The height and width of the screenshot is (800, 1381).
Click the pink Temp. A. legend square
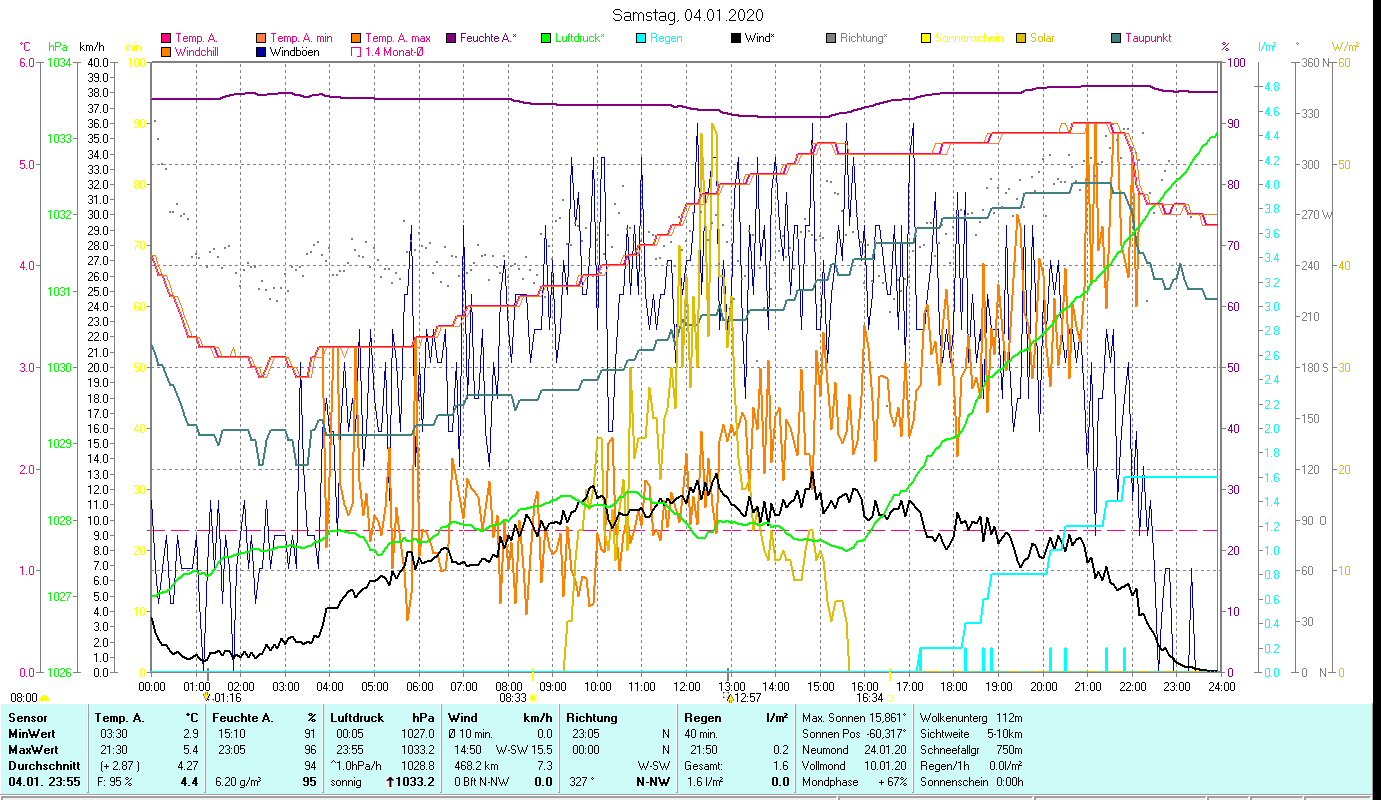(x=166, y=39)
